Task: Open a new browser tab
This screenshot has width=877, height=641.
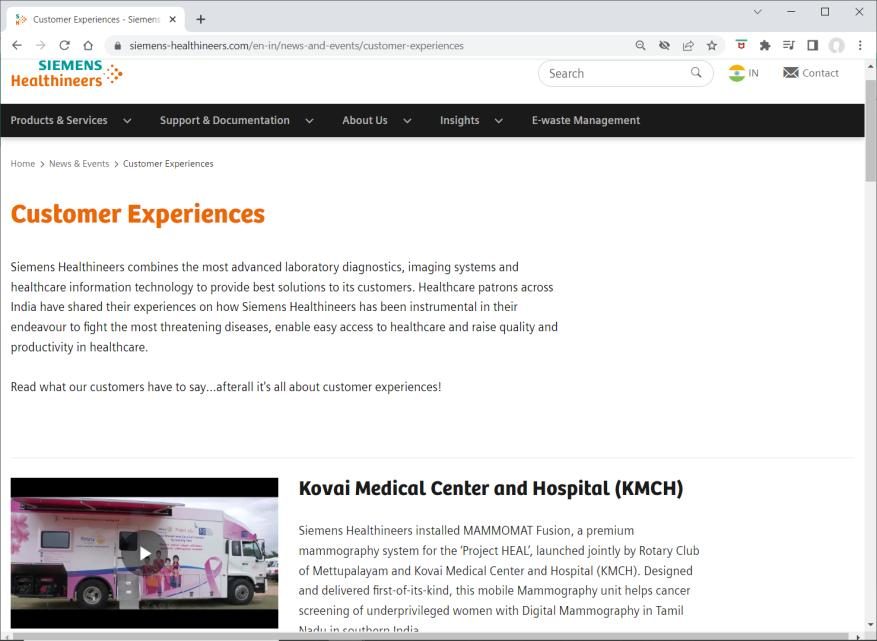Action: point(201,20)
